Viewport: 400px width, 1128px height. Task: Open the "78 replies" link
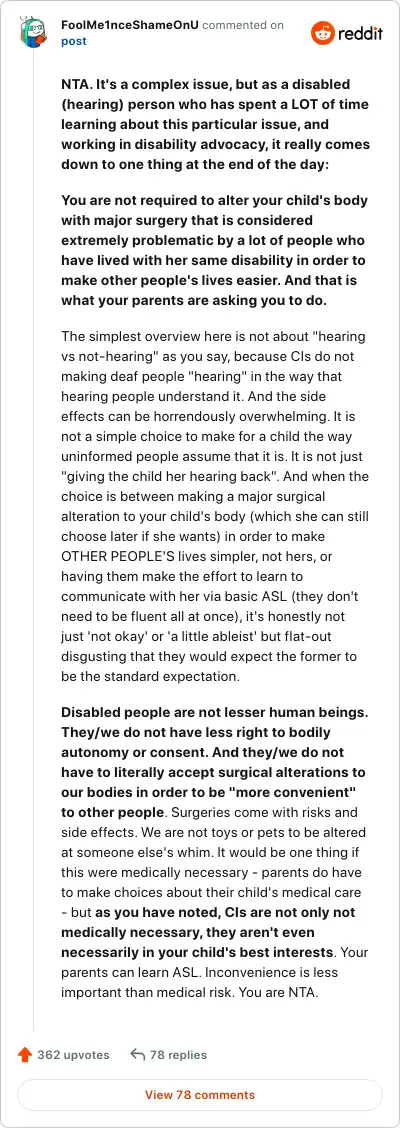[178, 1055]
